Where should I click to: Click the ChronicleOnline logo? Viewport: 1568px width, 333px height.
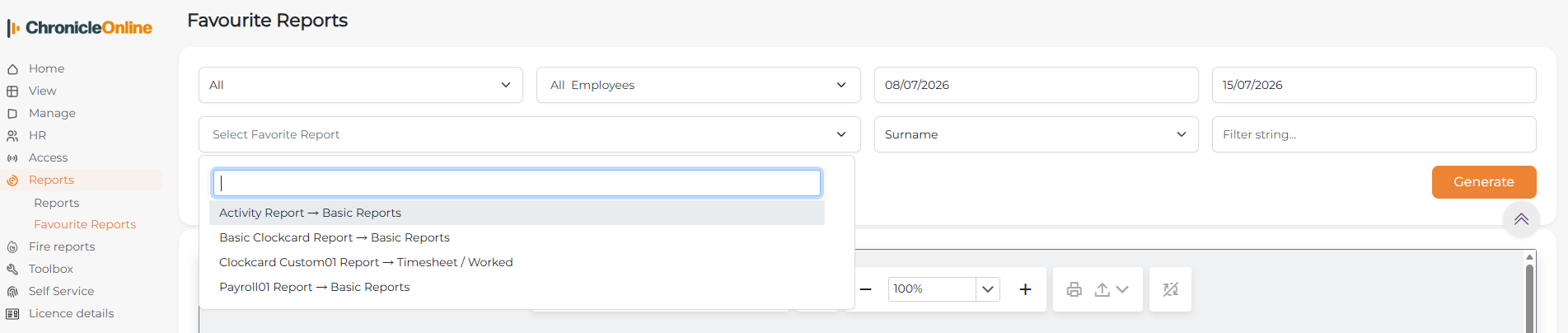[x=80, y=28]
